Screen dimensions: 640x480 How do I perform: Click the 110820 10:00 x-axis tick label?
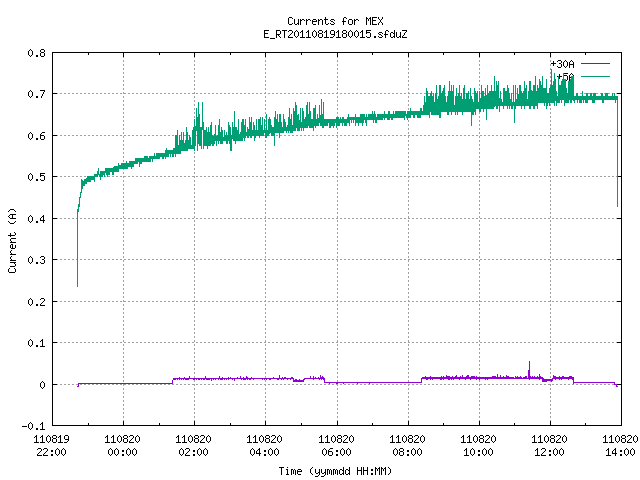[478, 446]
